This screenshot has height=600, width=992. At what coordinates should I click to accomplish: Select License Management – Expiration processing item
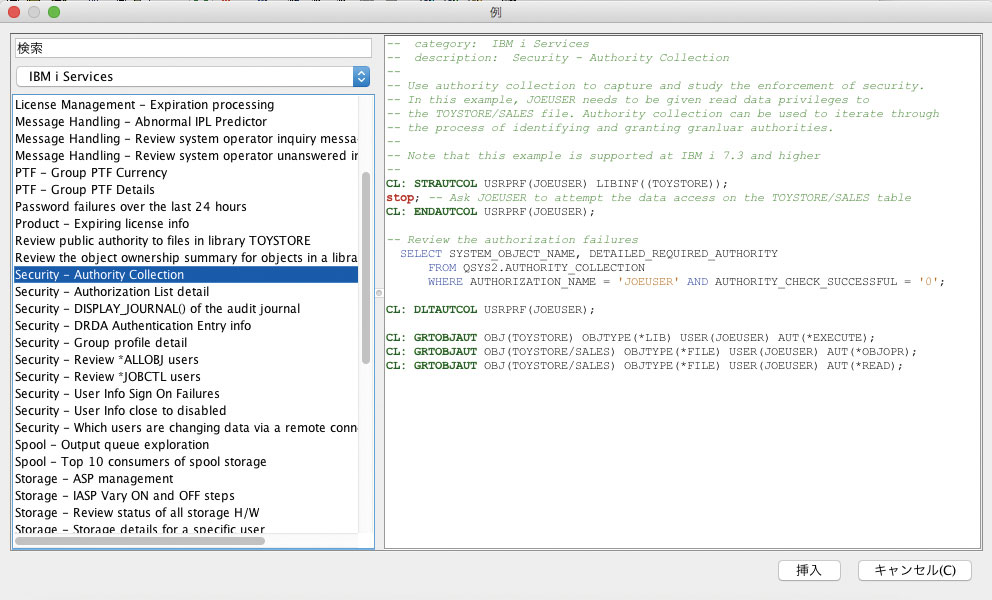(x=144, y=105)
